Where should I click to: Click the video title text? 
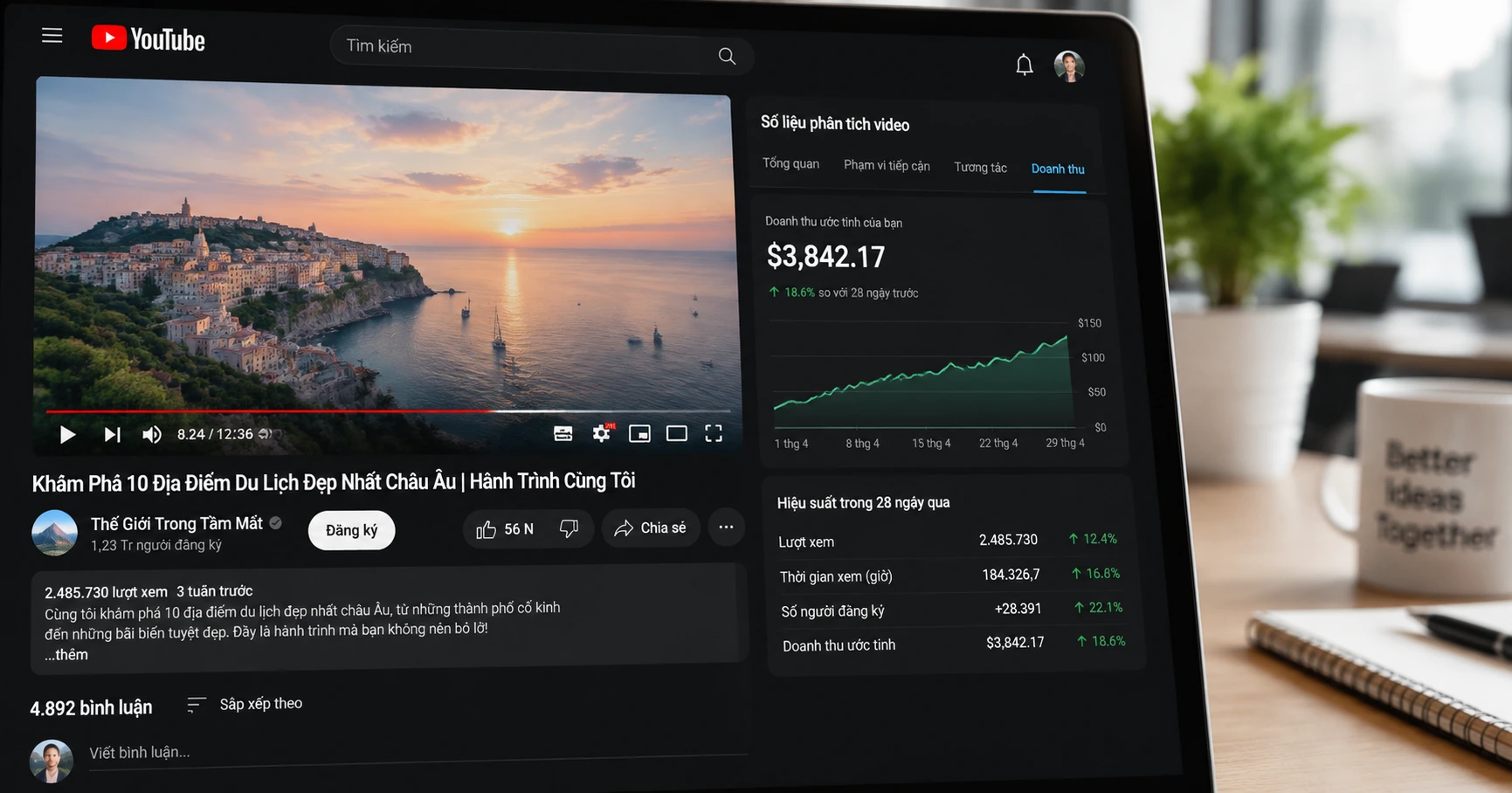coord(334,481)
